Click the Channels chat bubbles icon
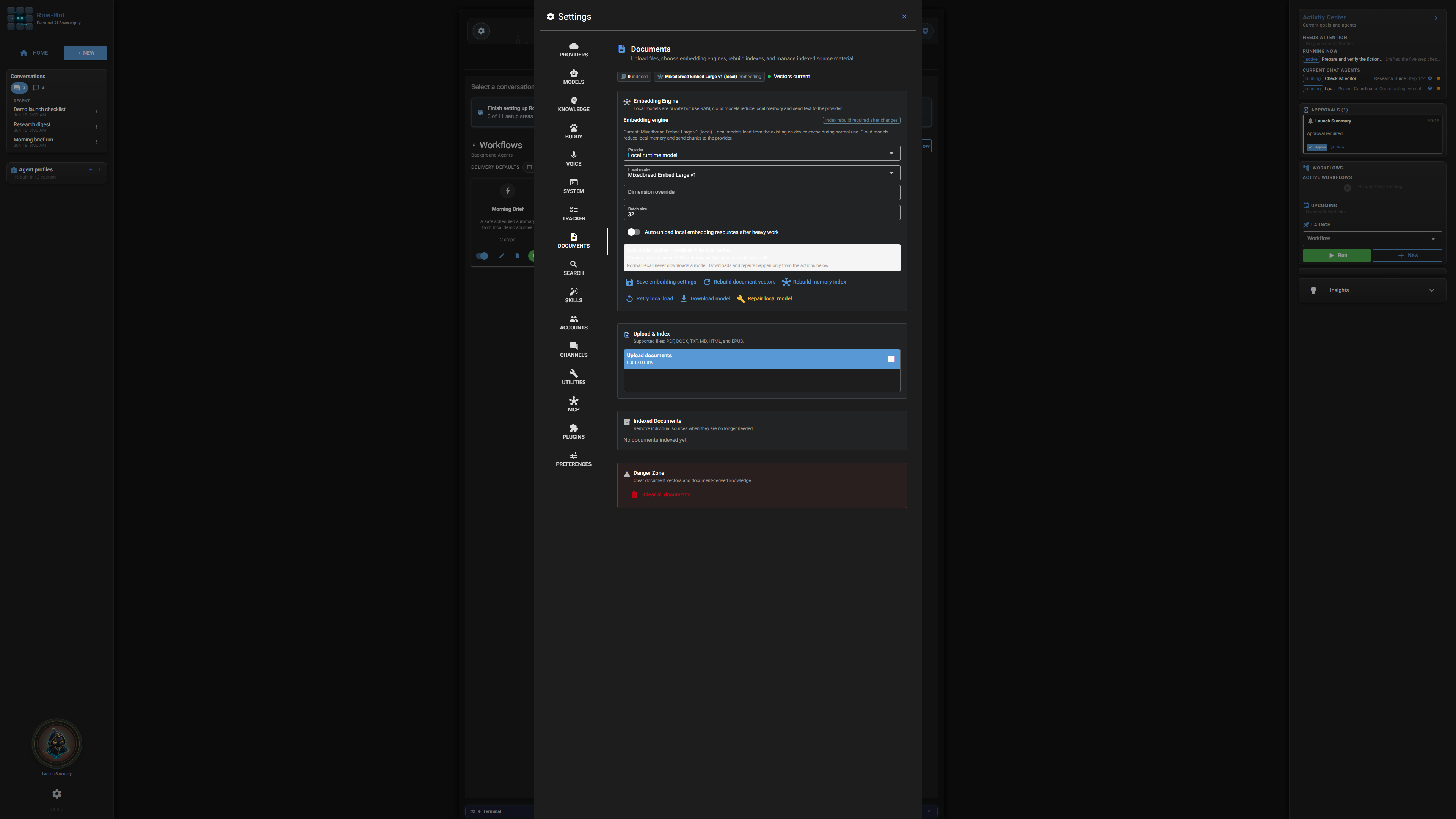Viewport: 1456px width, 819px height. 573,346
